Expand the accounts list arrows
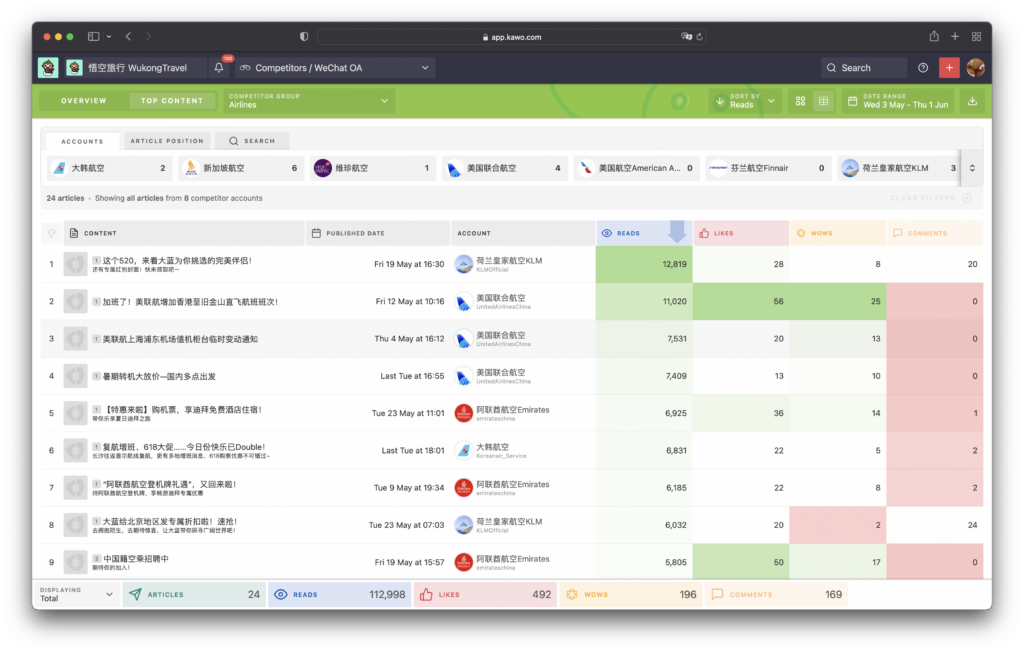This screenshot has width=1024, height=652. 972,168
